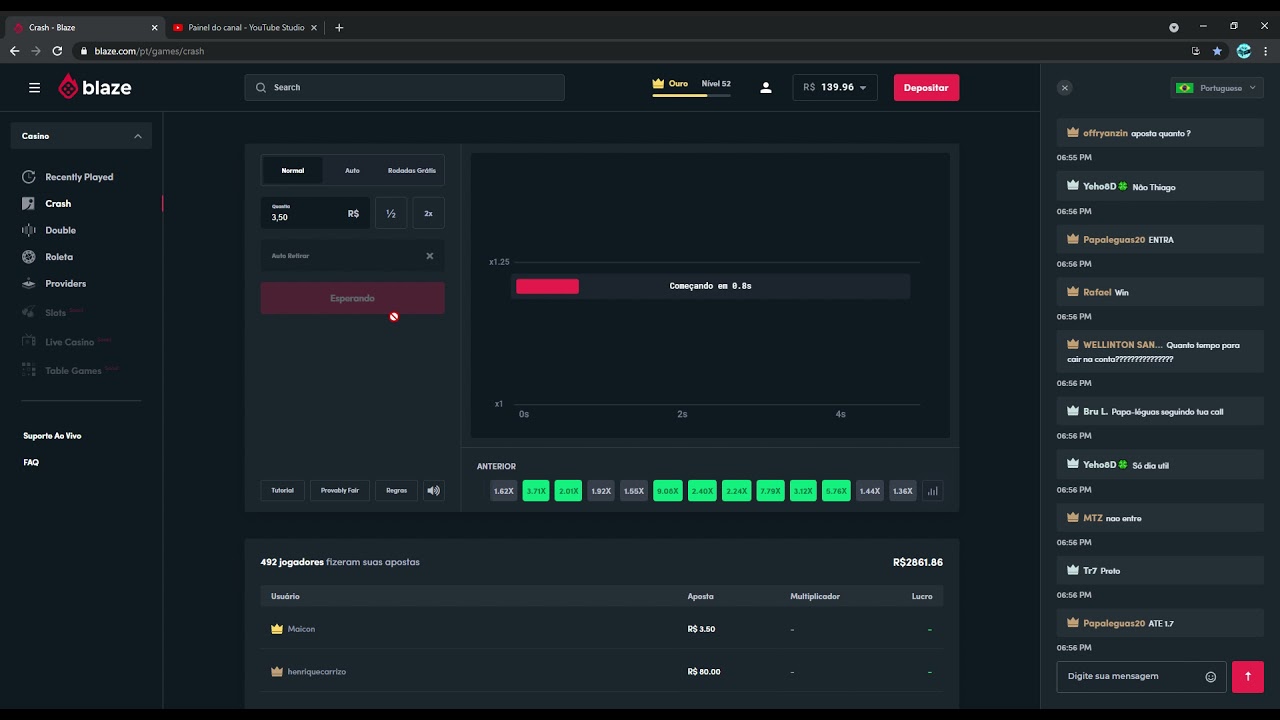Open Suporte Ao Vivo link
The image size is (1280, 720).
[x=52, y=436]
